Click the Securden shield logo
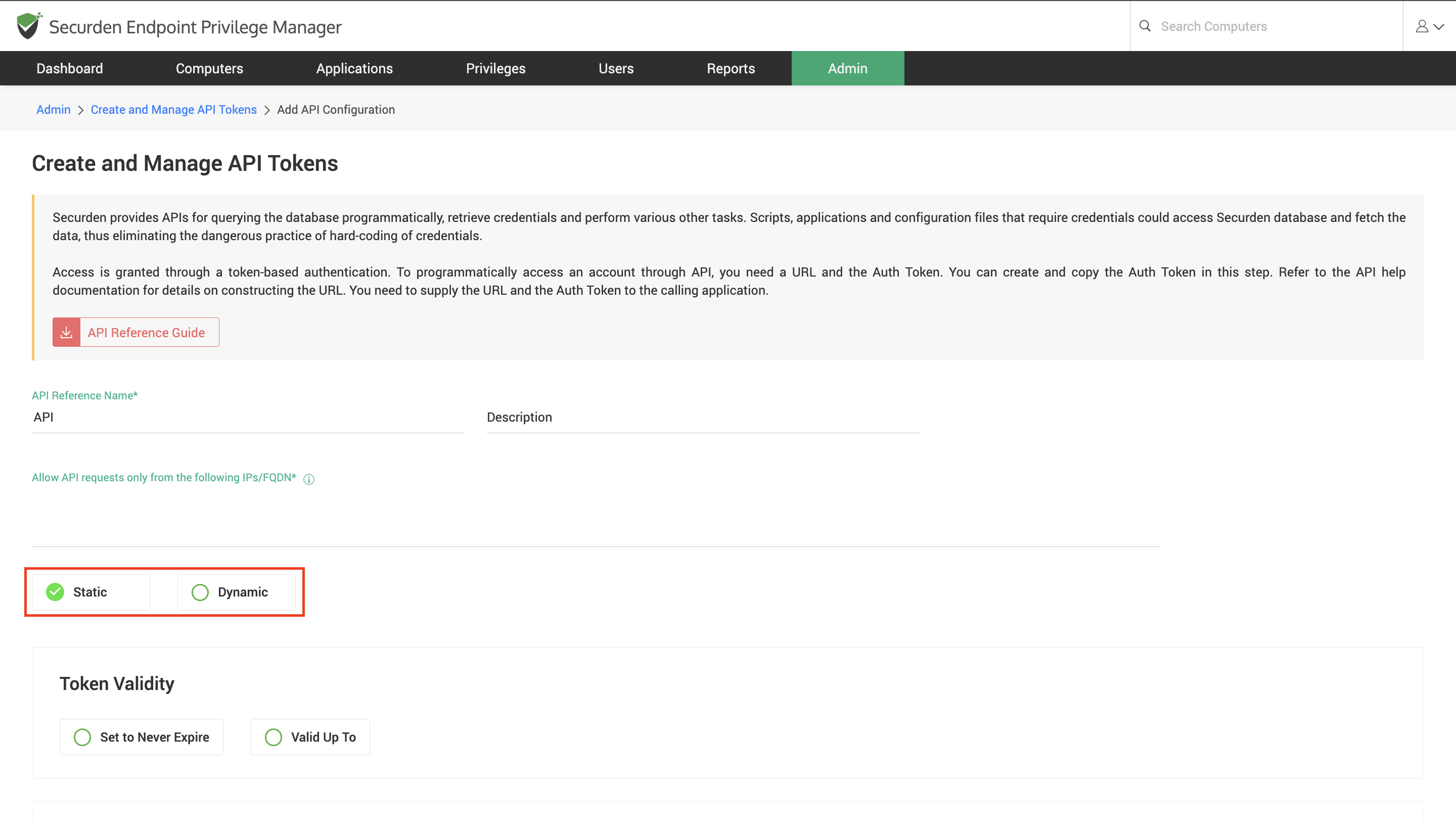The width and height of the screenshot is (1456, 822). 28,26
